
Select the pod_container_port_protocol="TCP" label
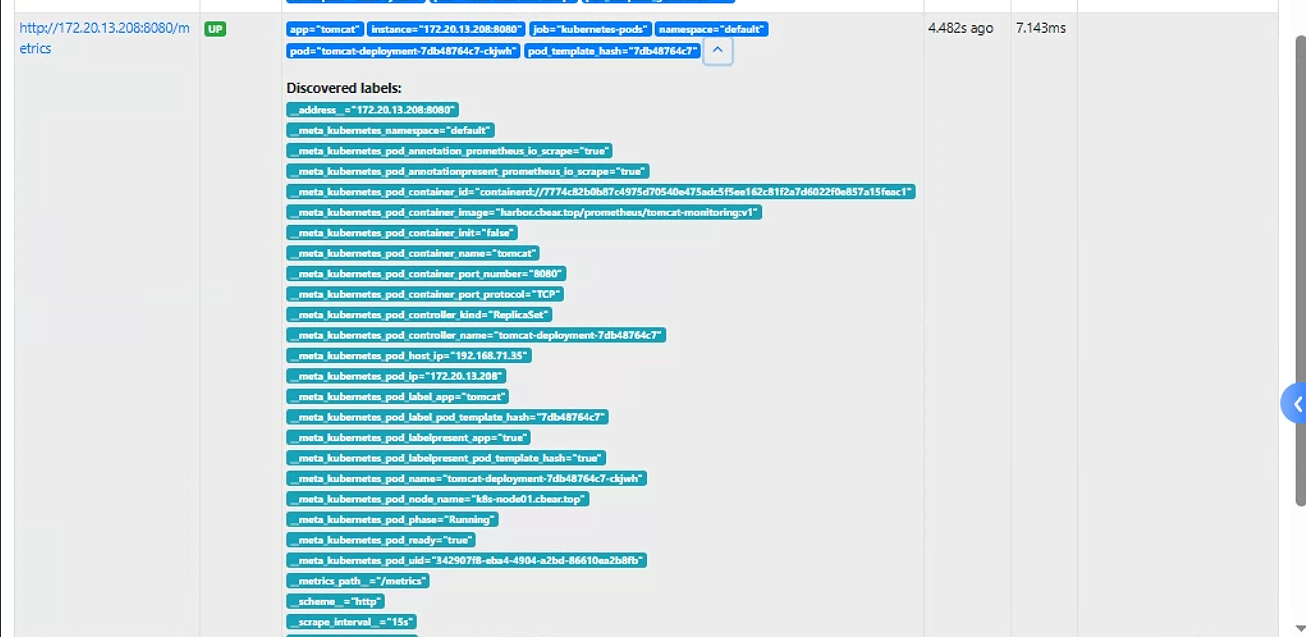pos(426,294)
